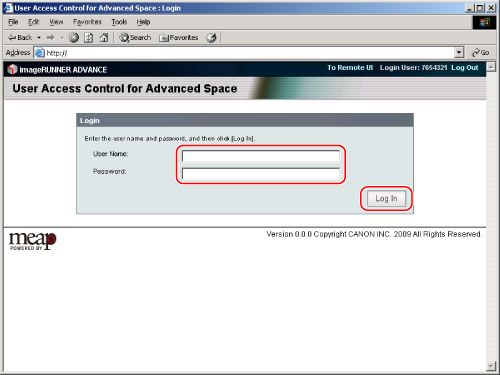
Task: Open the Favorites menu
Action: pos(87,22)
